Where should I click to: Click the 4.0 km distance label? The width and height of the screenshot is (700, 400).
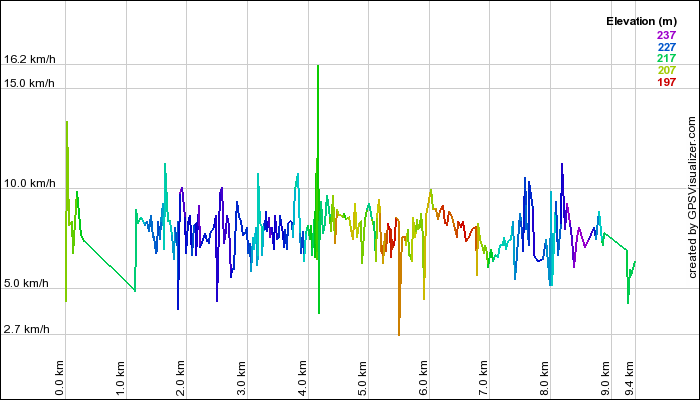(x=302, y=378)
